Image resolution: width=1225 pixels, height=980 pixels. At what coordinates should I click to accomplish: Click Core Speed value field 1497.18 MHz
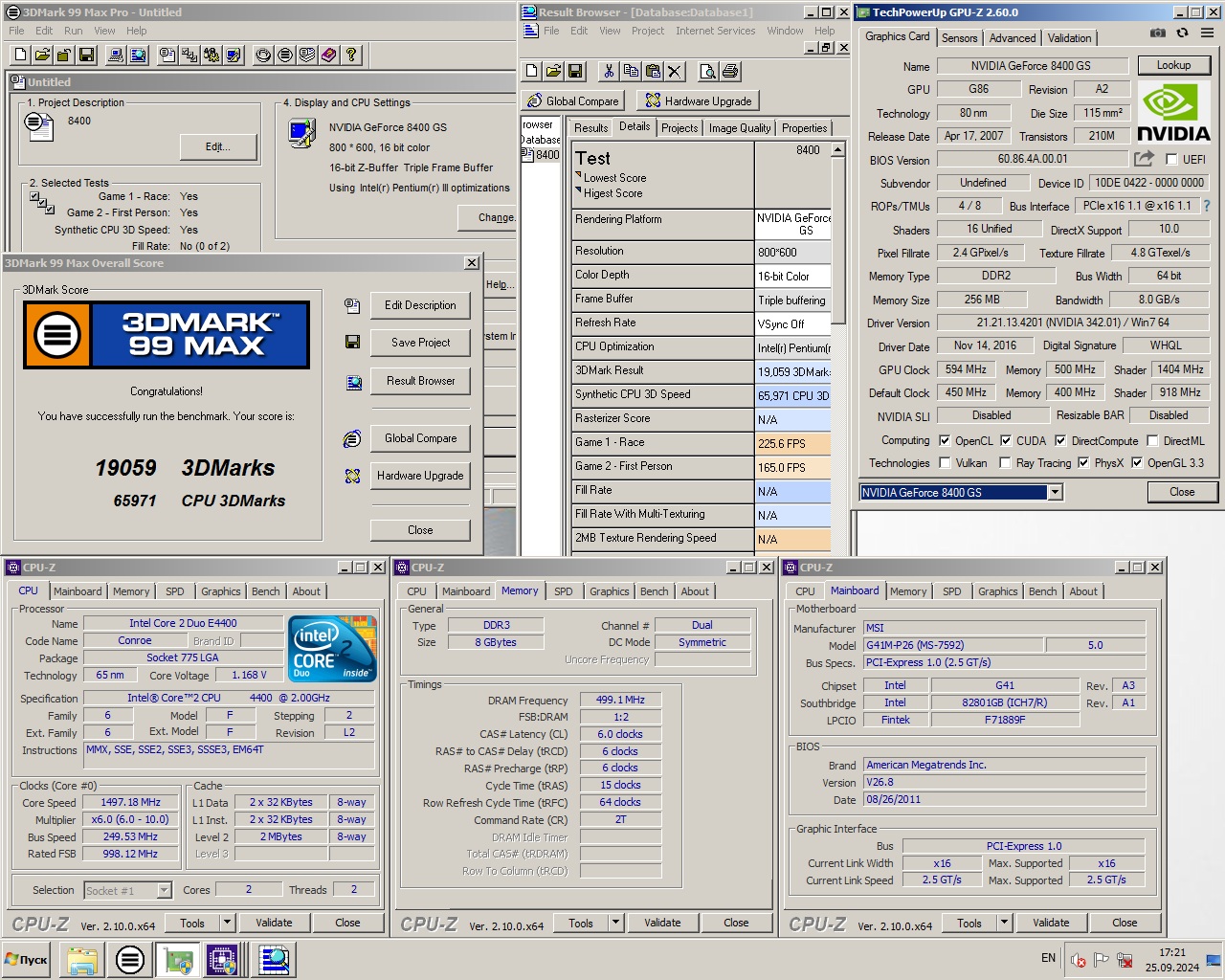(131, 803)
